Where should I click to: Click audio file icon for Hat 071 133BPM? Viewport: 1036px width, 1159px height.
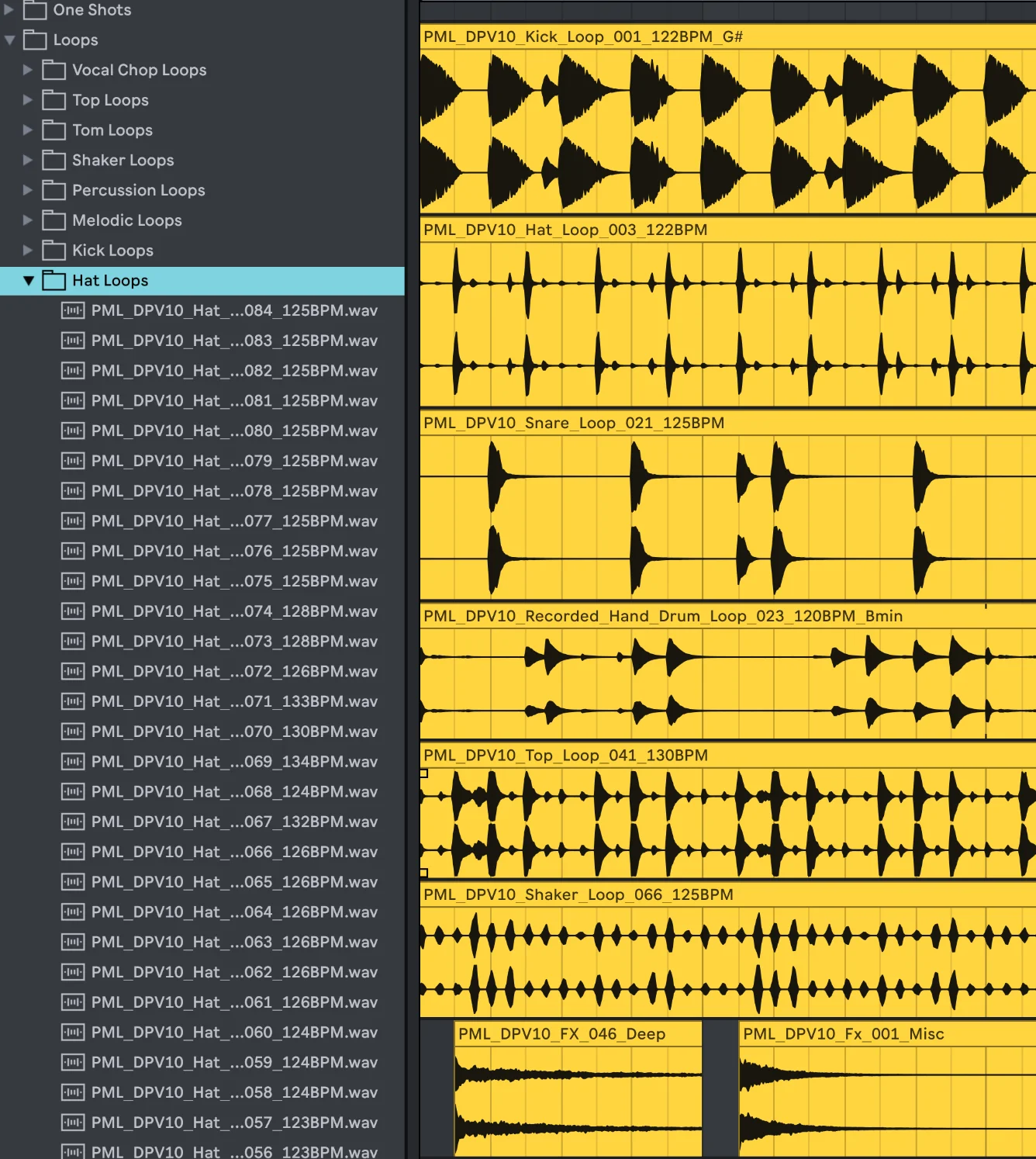pyautogui.click(x=73, y=702)
